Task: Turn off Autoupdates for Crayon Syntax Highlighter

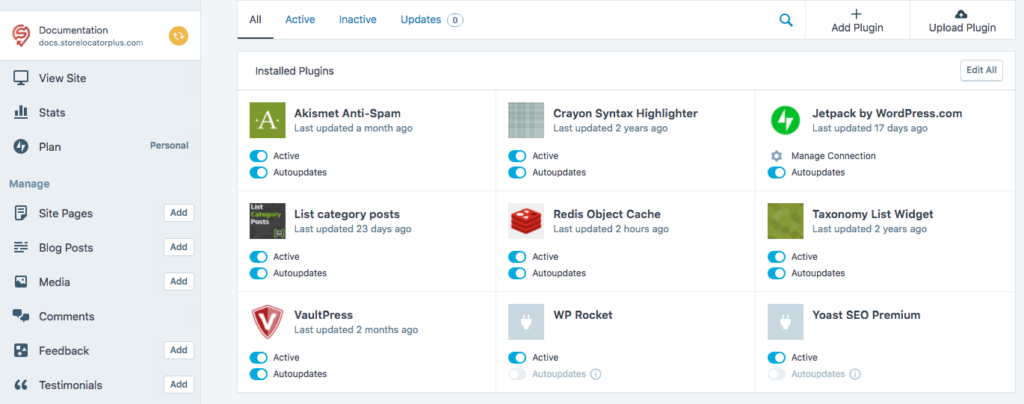Action: click(x=517, y=173)
